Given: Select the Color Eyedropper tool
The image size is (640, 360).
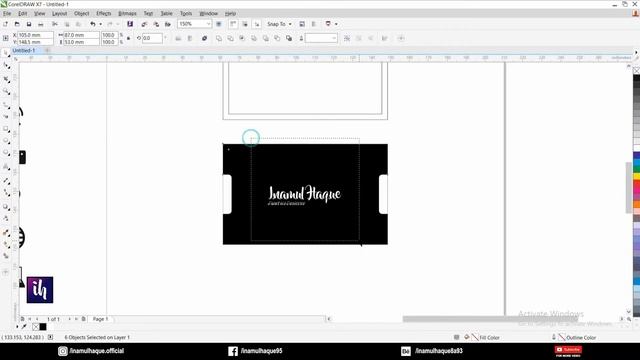Looking at the screenshot, I should point(6,233).
